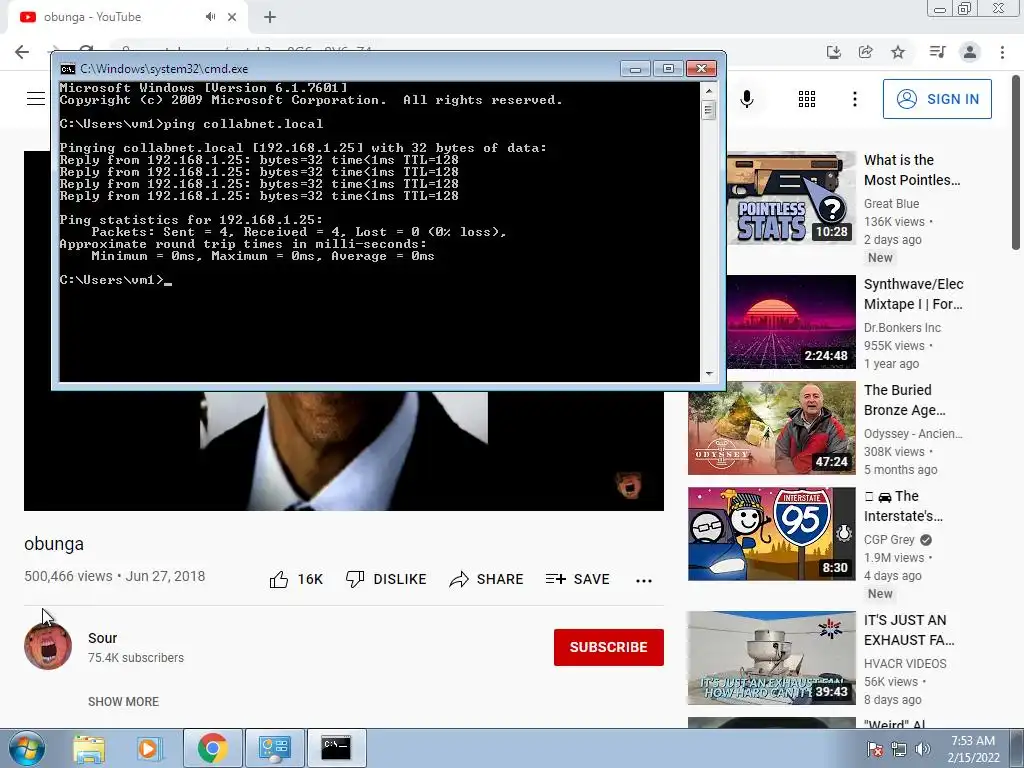Image resolution: width=1024 pixels, height=768 pixels.
Task: Restore down the Chrome window
Action: tap(965, 8)
